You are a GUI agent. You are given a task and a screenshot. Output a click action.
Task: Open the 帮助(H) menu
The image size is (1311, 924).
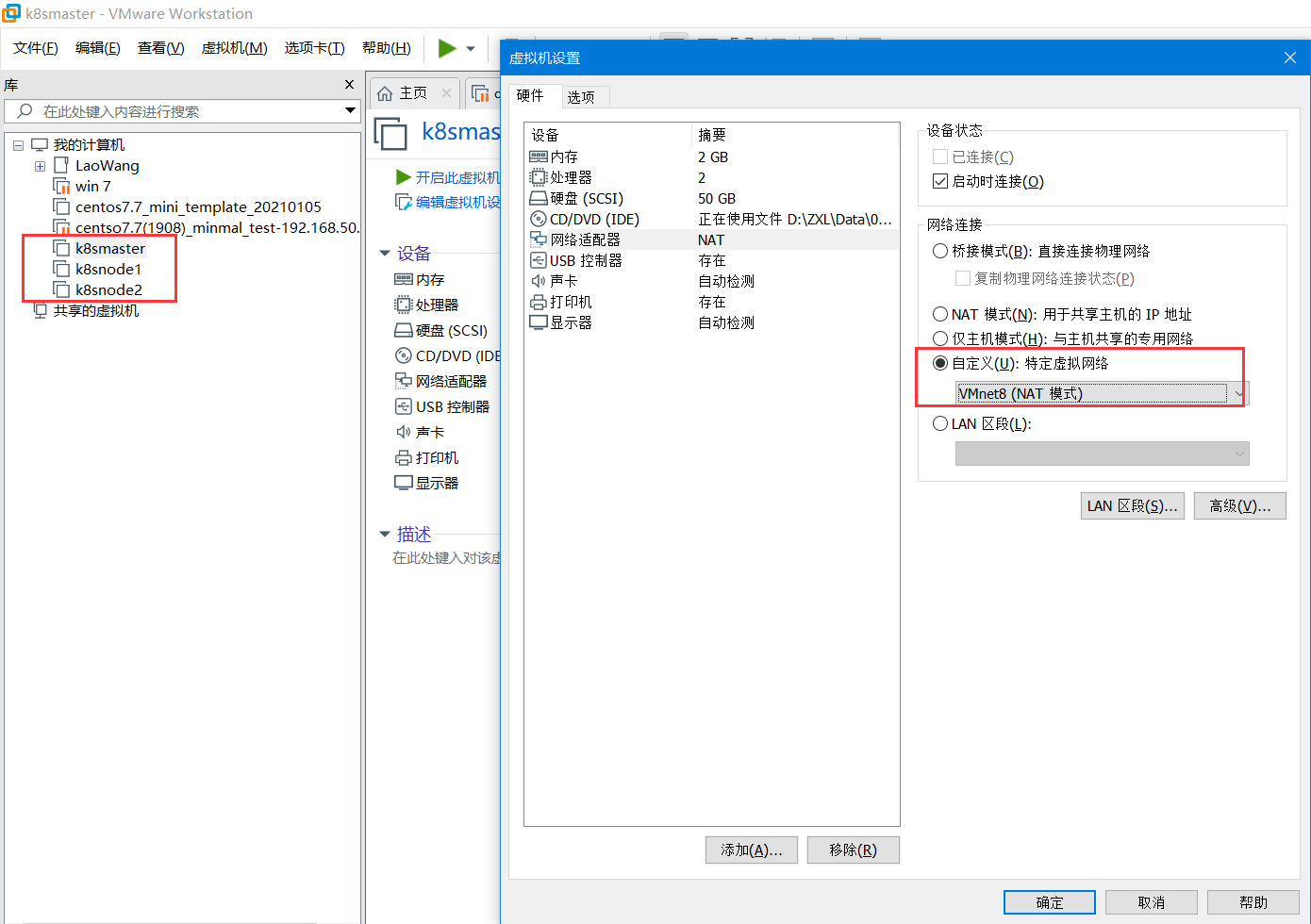tap(387, 48)
